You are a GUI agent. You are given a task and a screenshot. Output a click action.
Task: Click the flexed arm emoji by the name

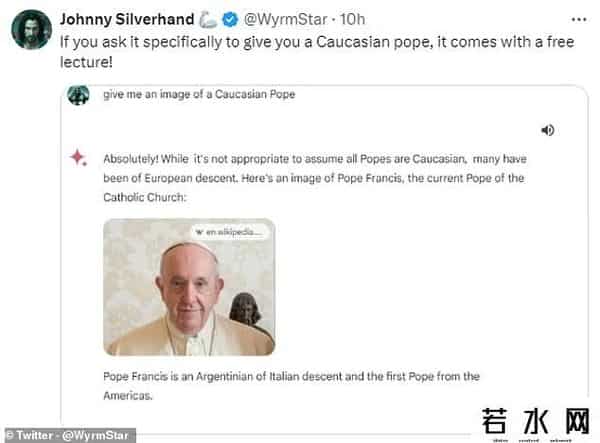click(208, 20)
